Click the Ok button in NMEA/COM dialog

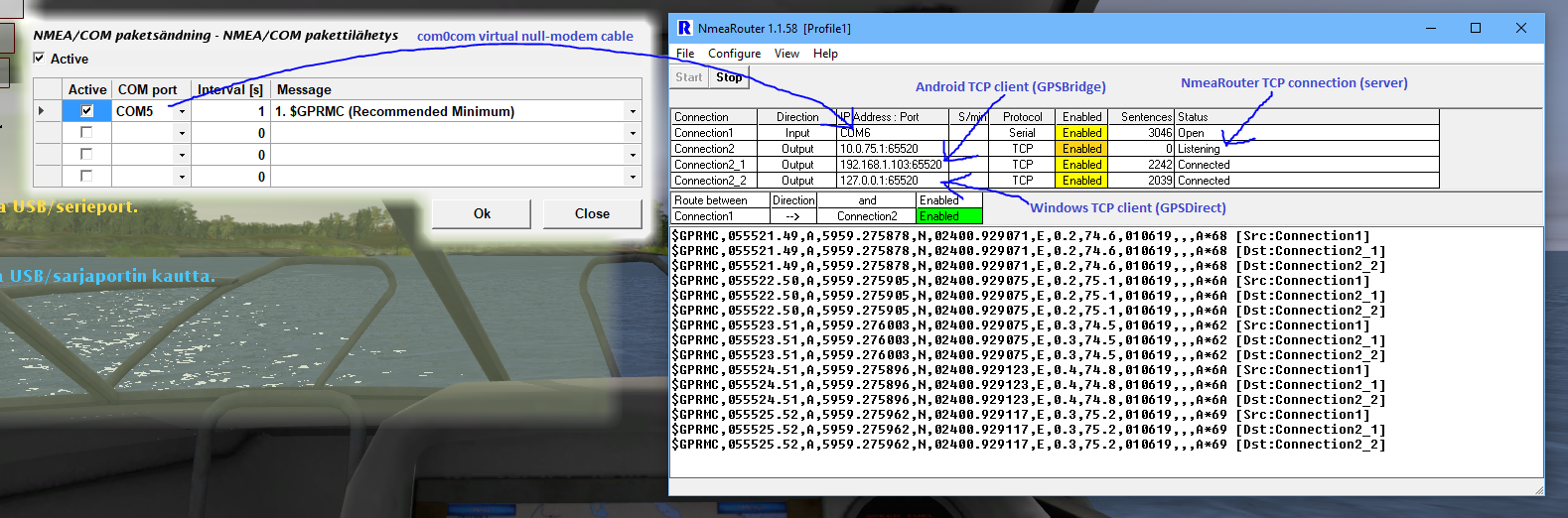coord(482,213)
